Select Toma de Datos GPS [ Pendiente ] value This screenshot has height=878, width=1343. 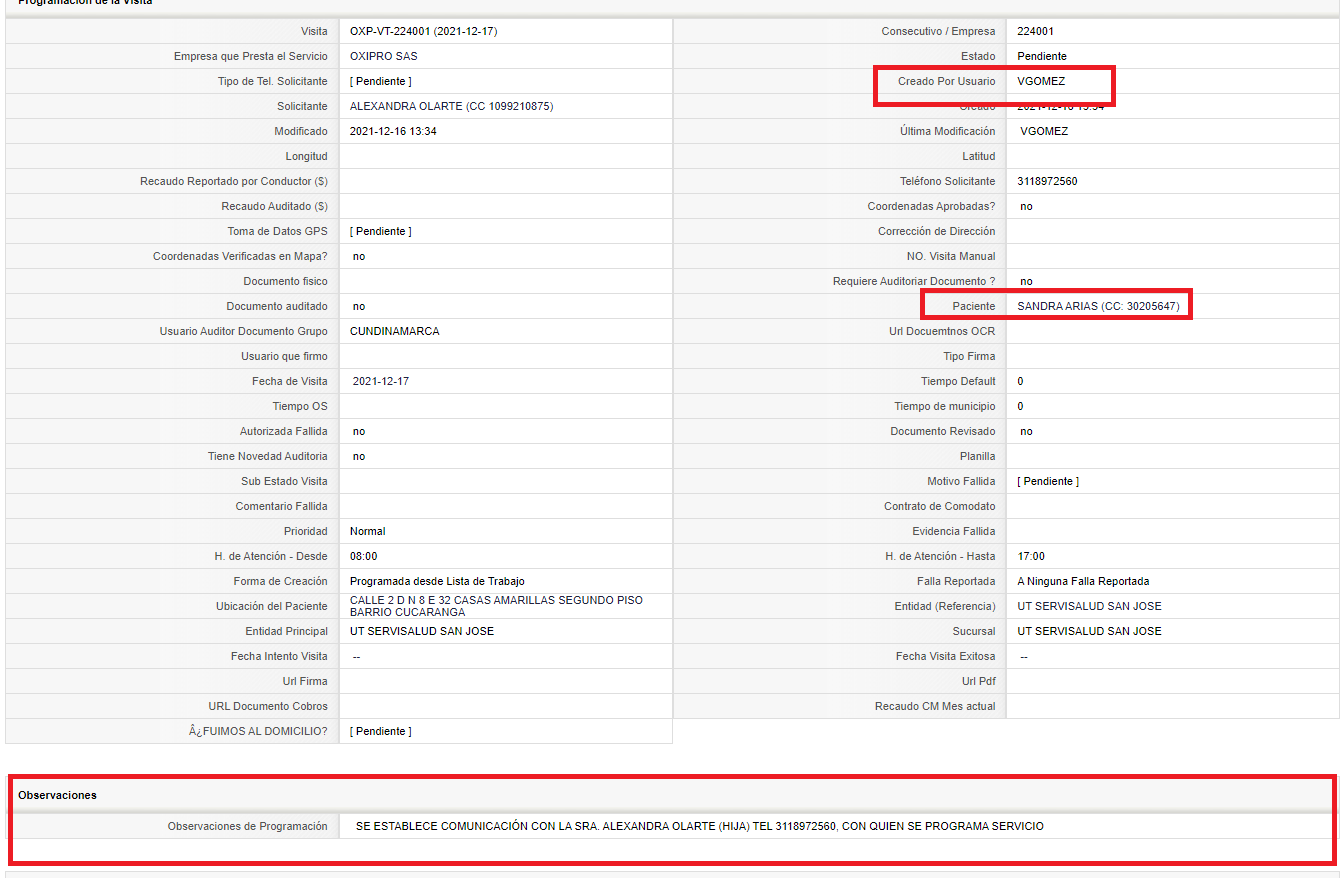[380, 231]
